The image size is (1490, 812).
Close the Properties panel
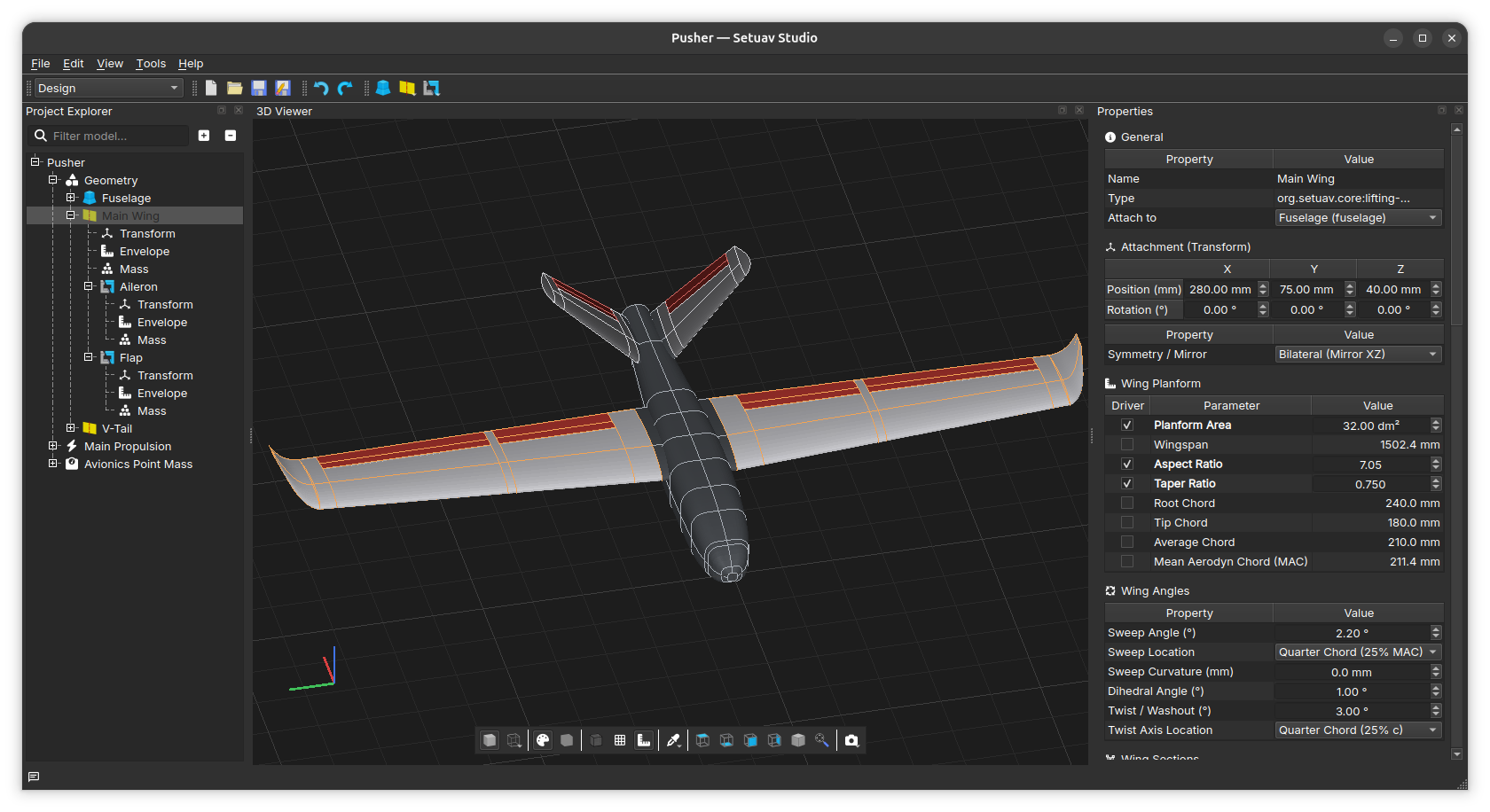(x=1458, y=111)
